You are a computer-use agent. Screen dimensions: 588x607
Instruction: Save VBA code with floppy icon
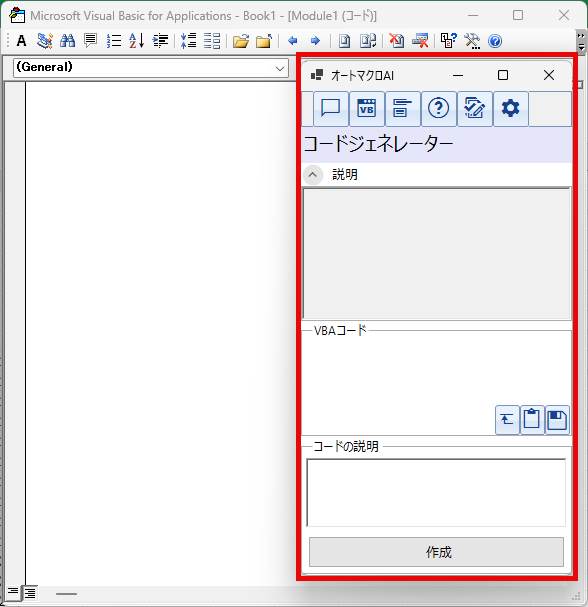click(557, 420)
